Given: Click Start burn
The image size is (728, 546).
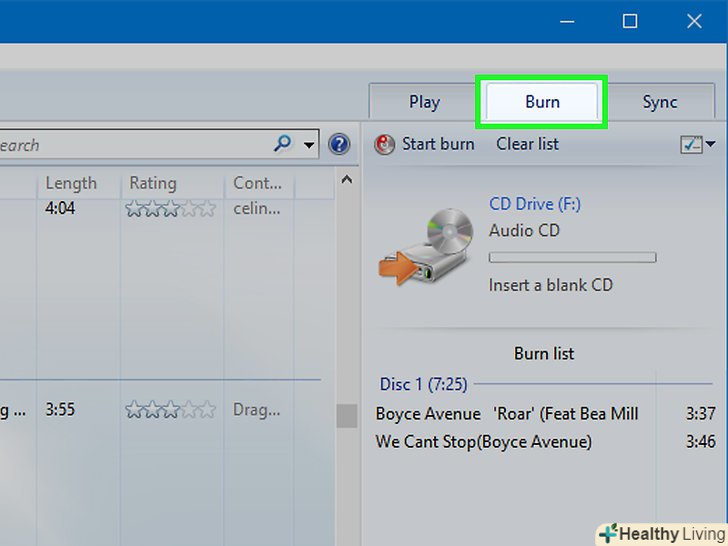Looking at the screenshot, I should pos(426,144).
